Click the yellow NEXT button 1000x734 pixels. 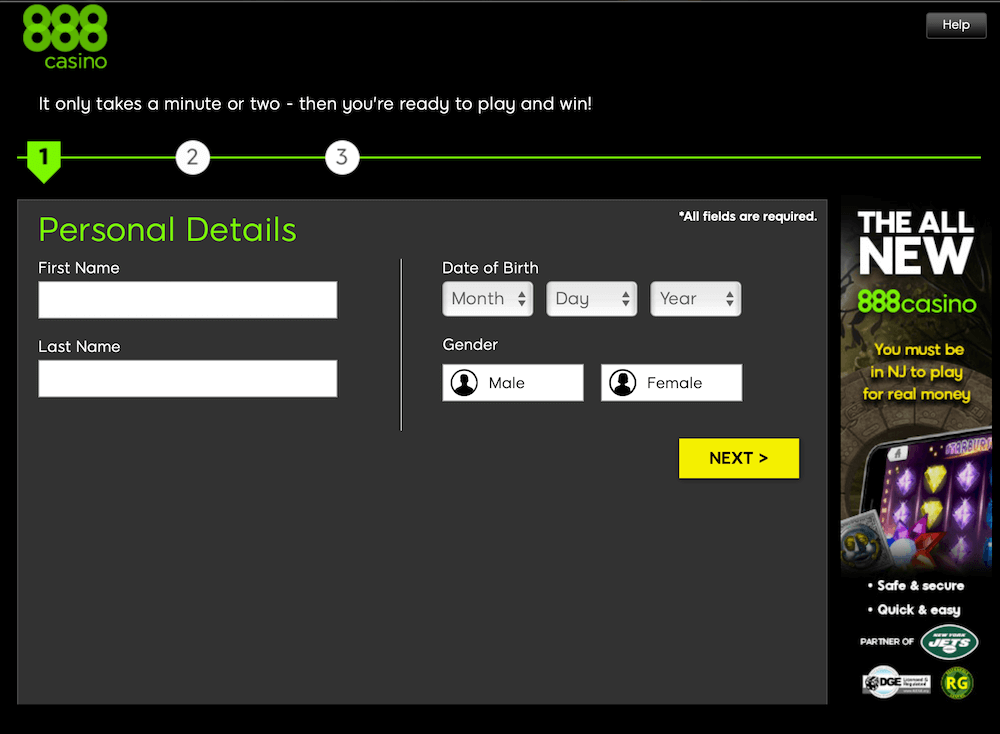point(739,458)
